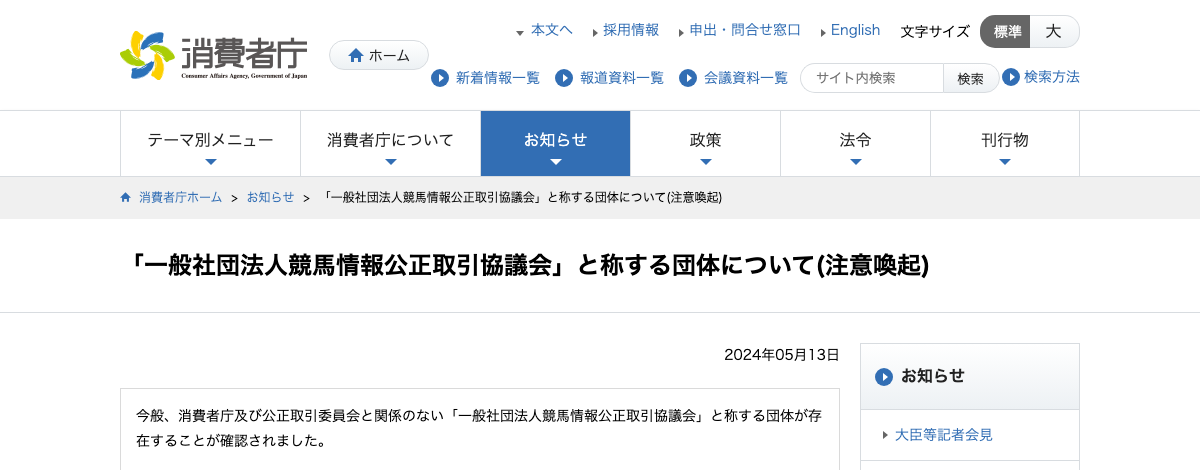
Task: Open 報道資料一覧 link
Action: coord(621,78)
